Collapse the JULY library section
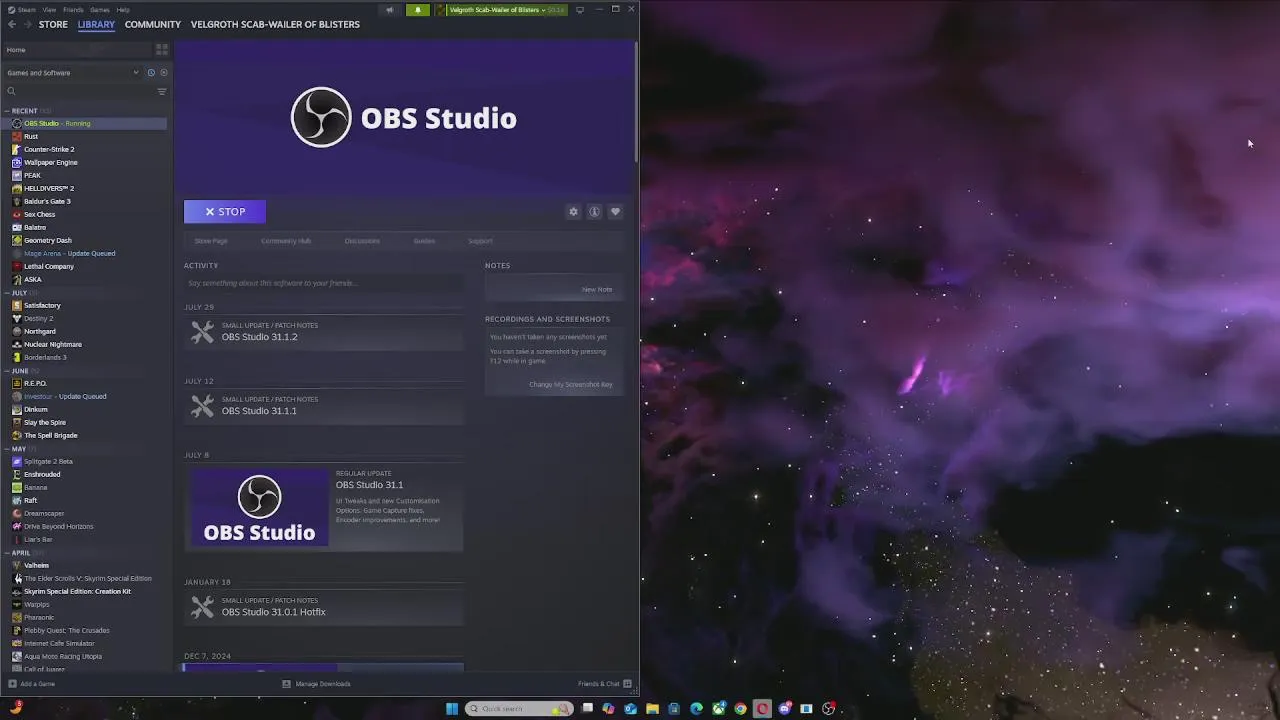The image size is (1280, 720). point(6,293)
